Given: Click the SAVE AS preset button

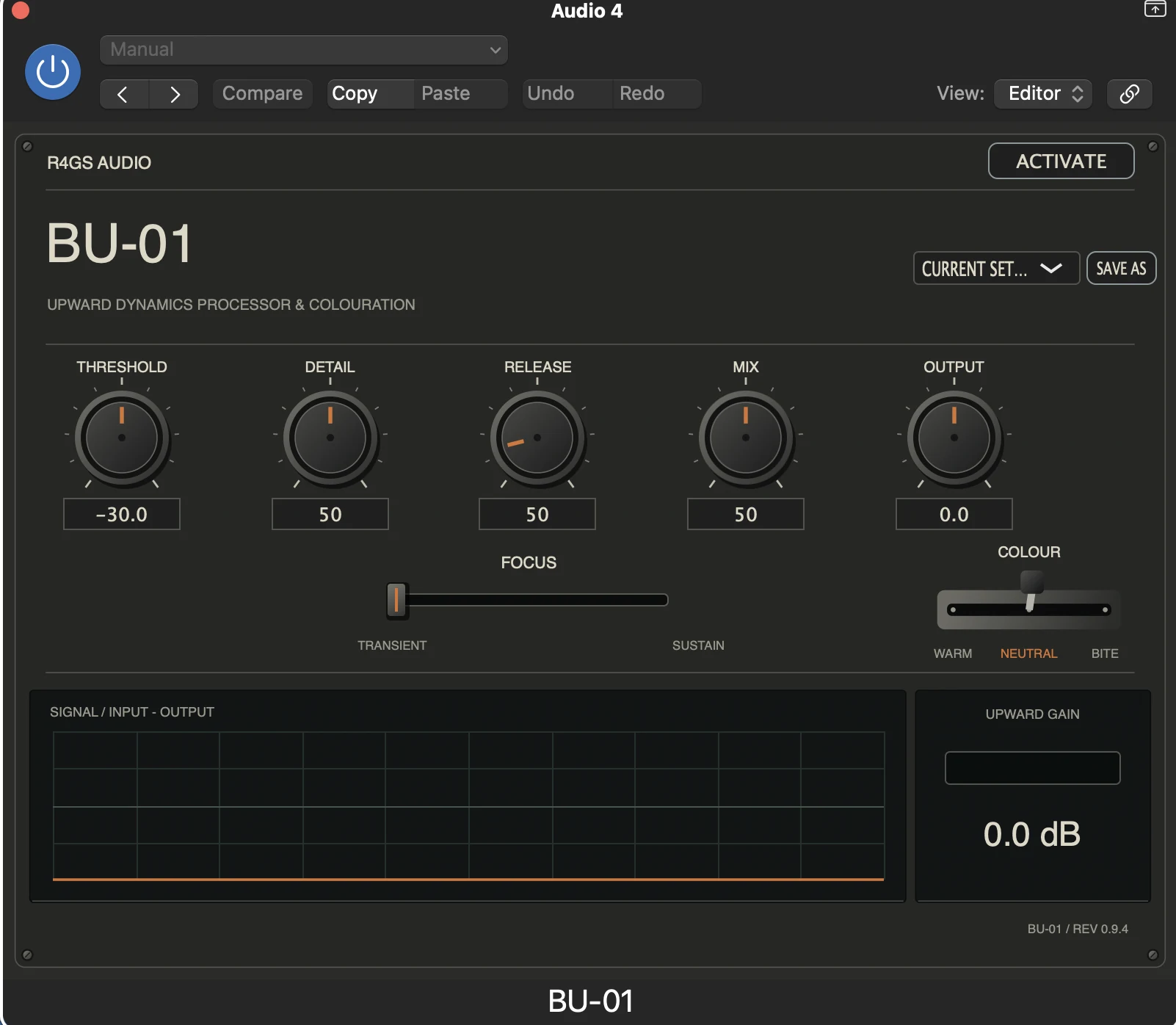Looking at the screenshot, I should pos(1121,269).
